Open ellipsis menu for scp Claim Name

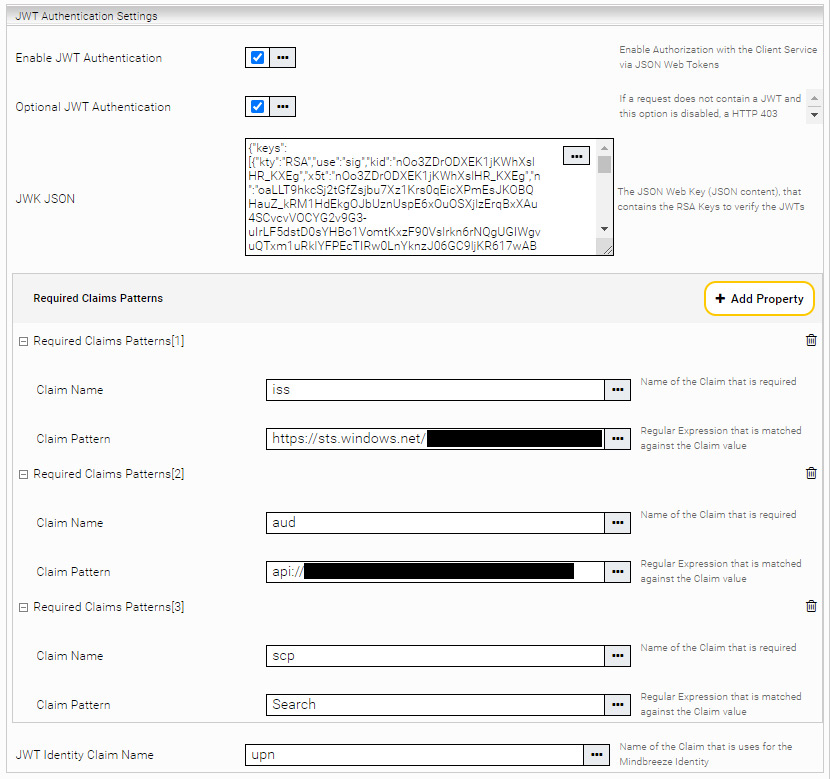click(617, 656)
